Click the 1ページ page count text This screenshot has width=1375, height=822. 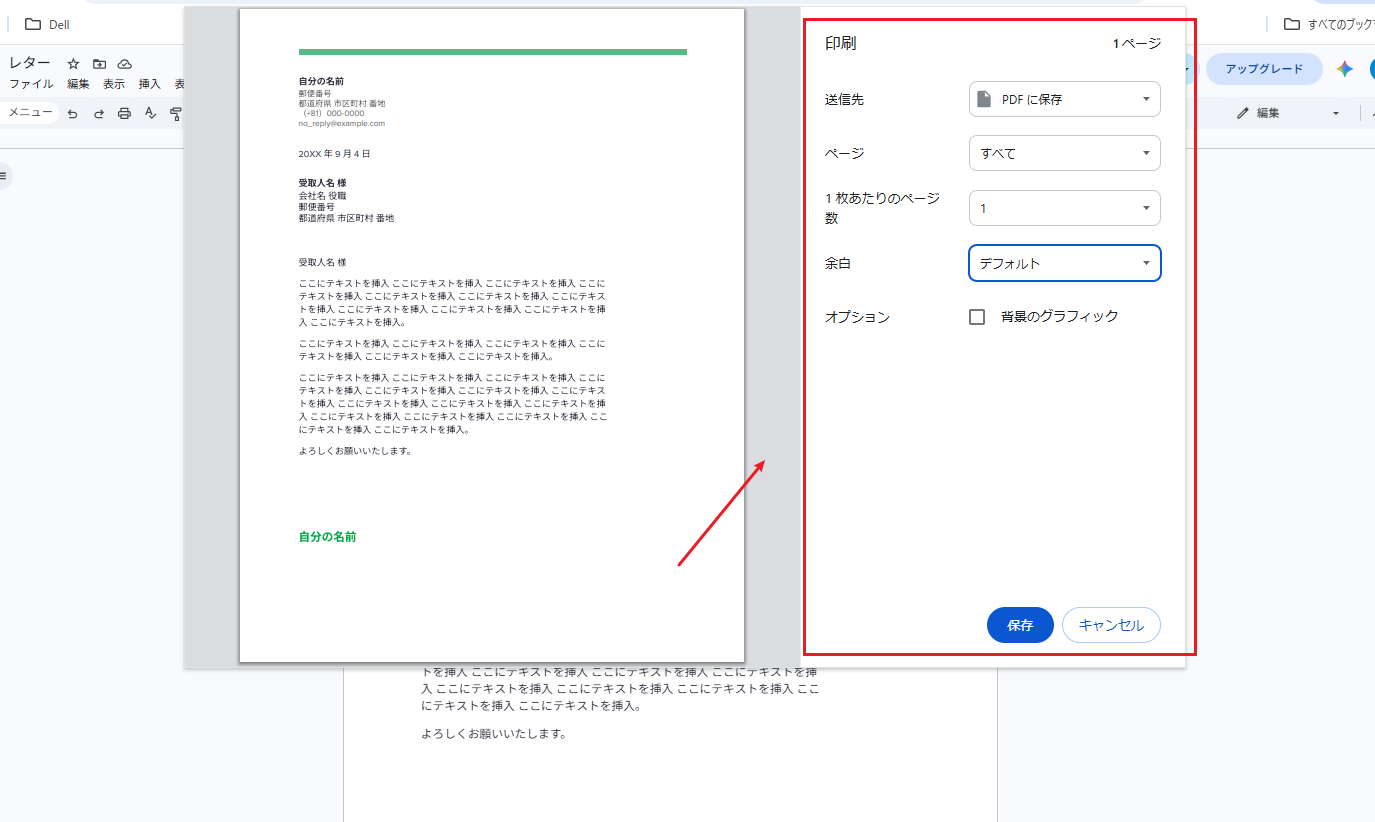1137,44
